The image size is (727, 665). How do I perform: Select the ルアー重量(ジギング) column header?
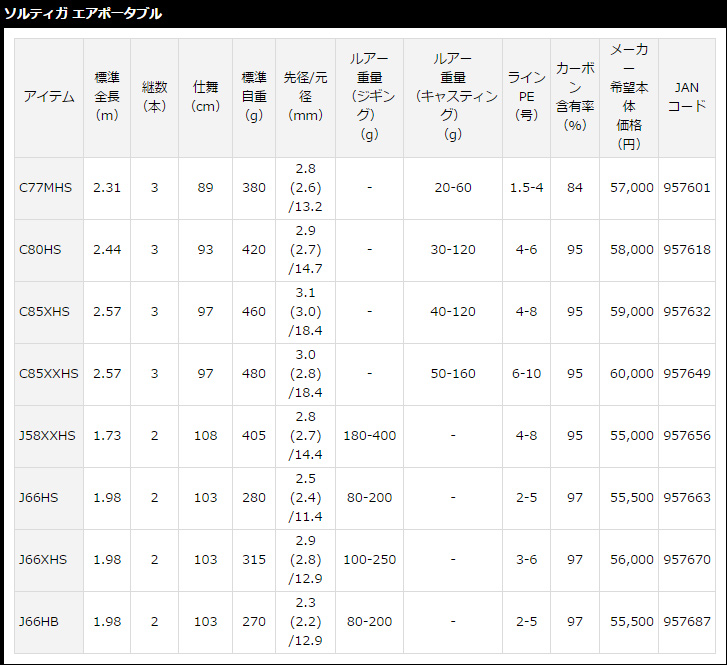pos(370,96)
